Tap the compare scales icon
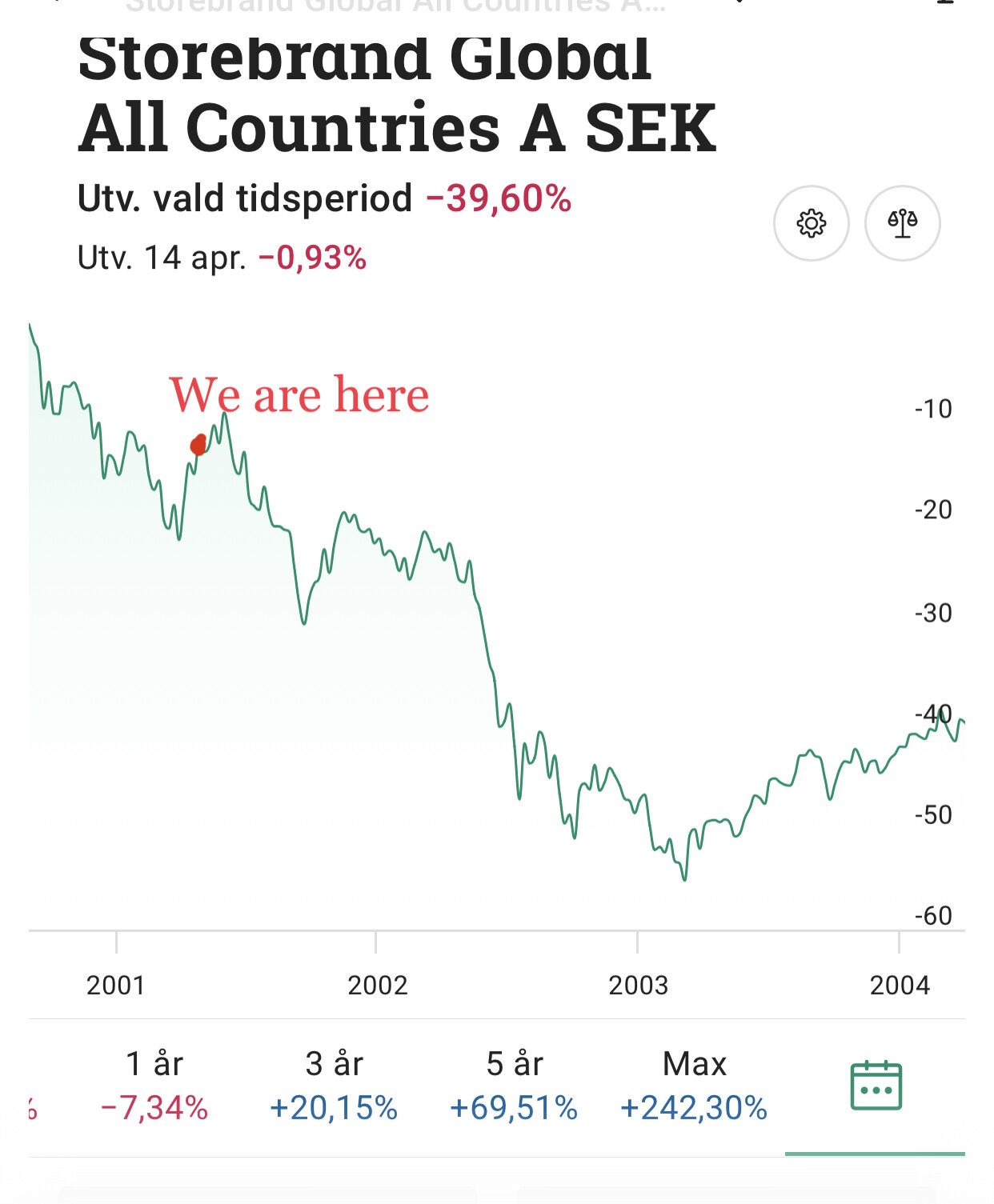The image size is (994, 1204). pos(902,223)
